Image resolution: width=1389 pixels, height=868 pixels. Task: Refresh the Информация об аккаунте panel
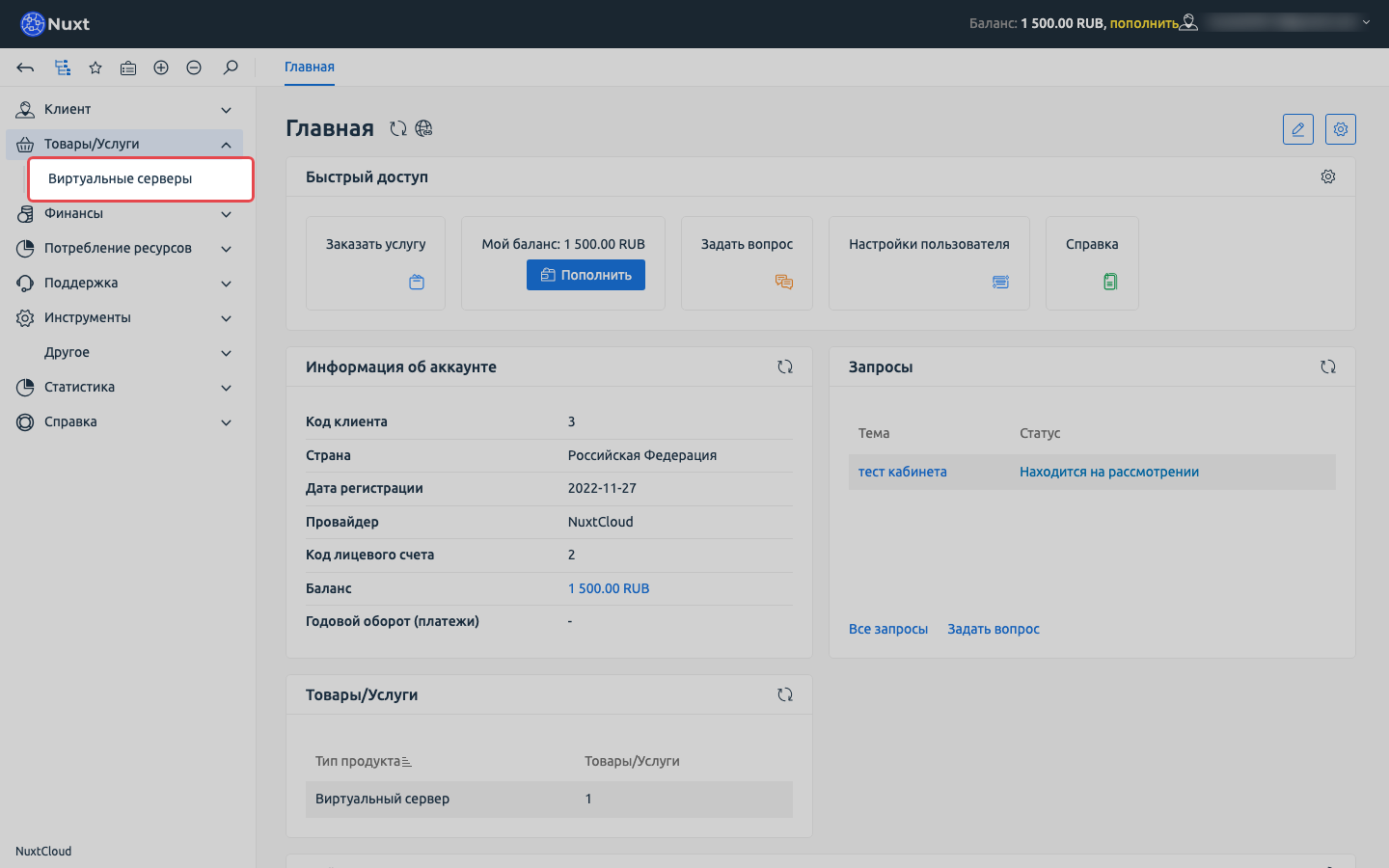click(x=785, y=366)
